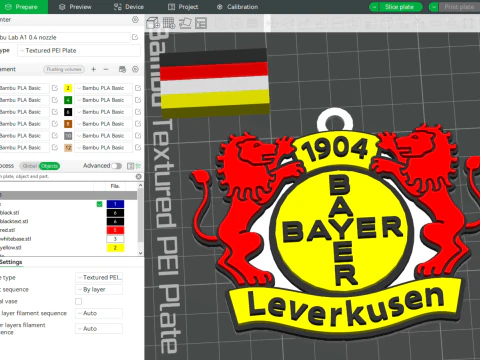This screenshot has height=360, width=480.
Task: Open filament 10 Bambu PLA Basic dropdown
Action: point(103,136)
